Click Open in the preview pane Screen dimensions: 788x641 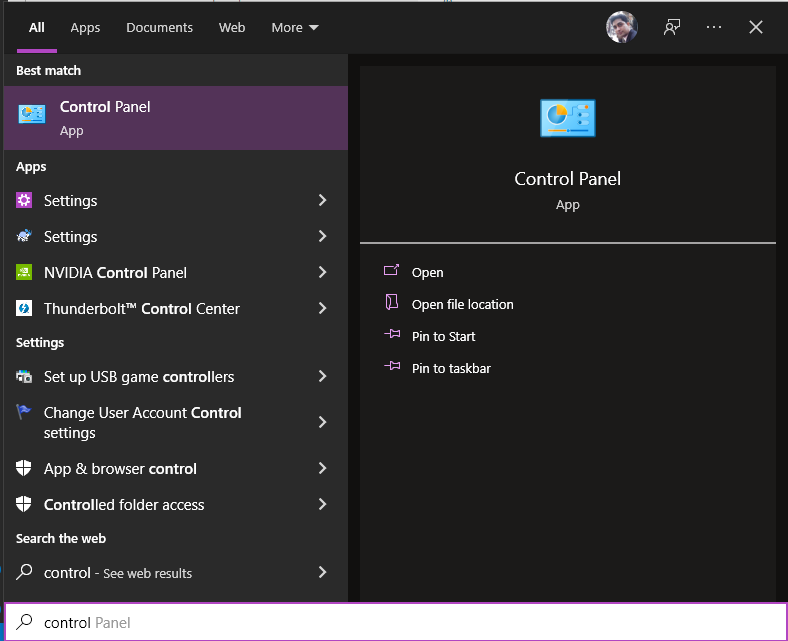pos(427,273)
